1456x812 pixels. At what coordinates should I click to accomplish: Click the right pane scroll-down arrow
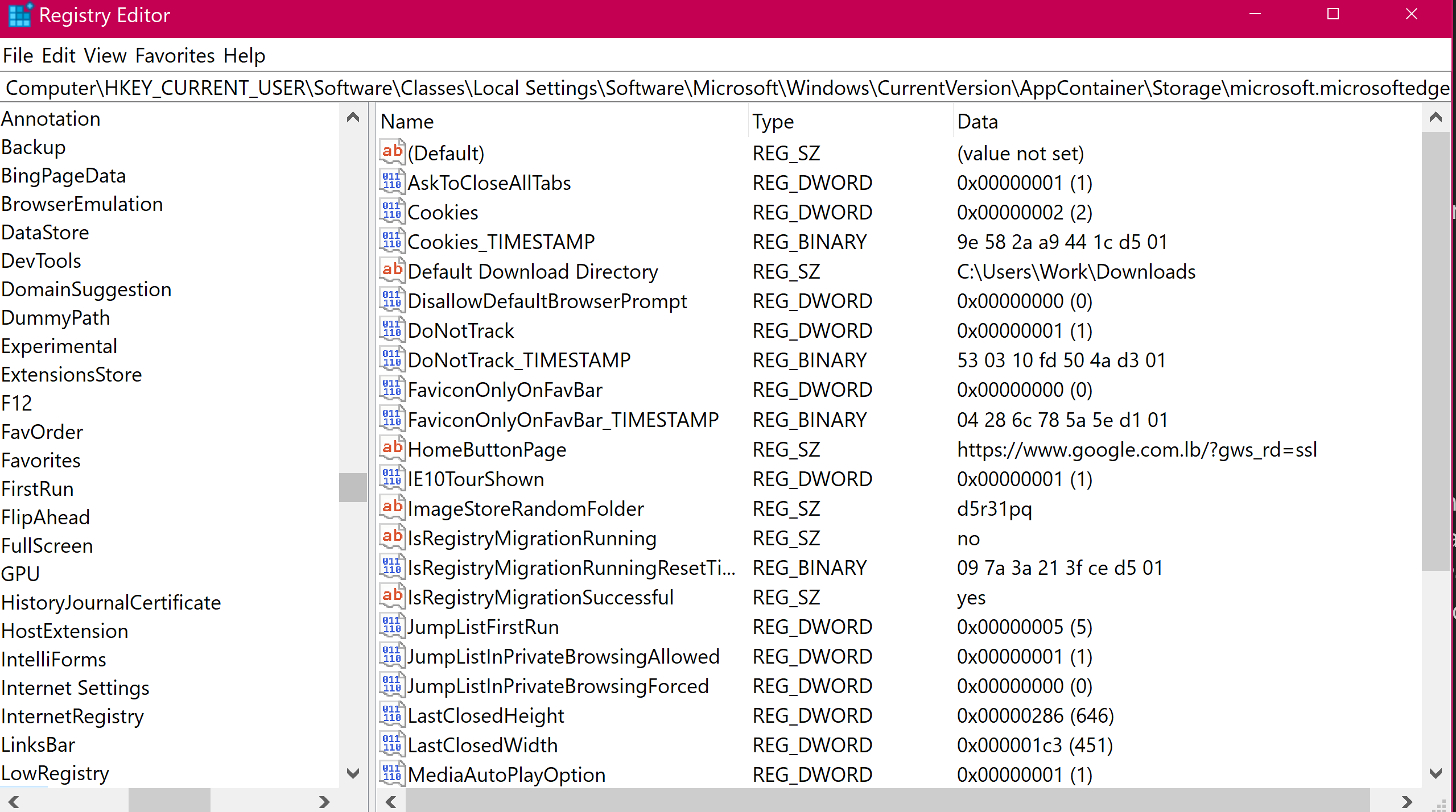tap(1437, 773)
